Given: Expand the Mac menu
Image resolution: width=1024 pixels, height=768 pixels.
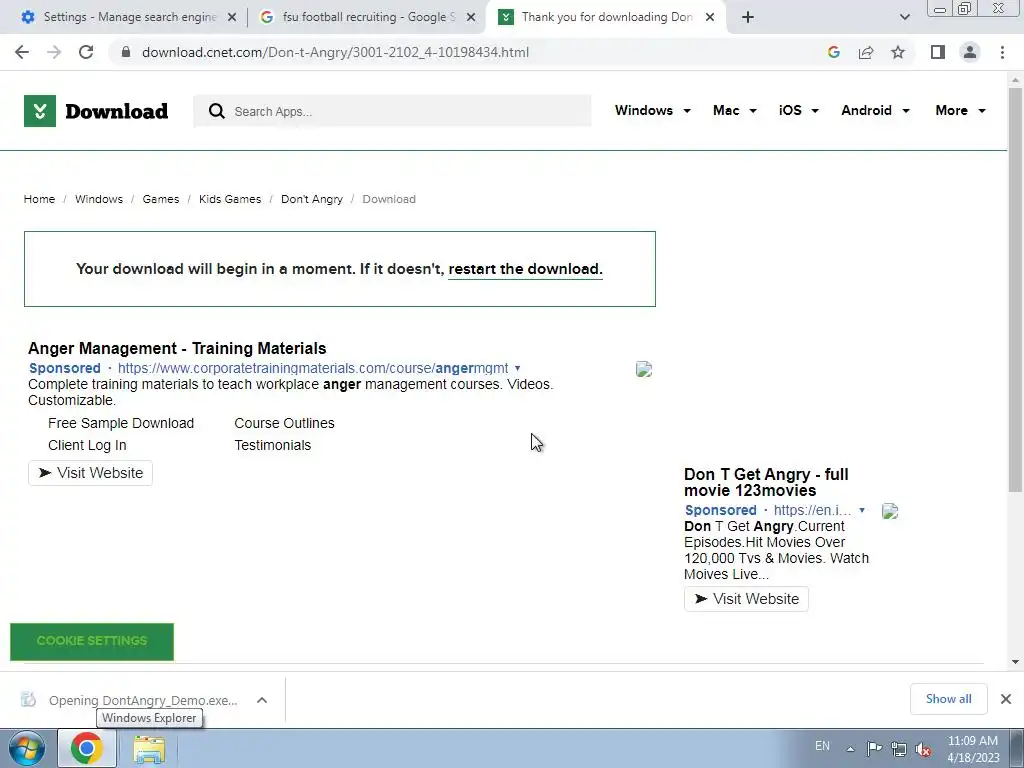Looking at the screenshot, I should [735, 110].
